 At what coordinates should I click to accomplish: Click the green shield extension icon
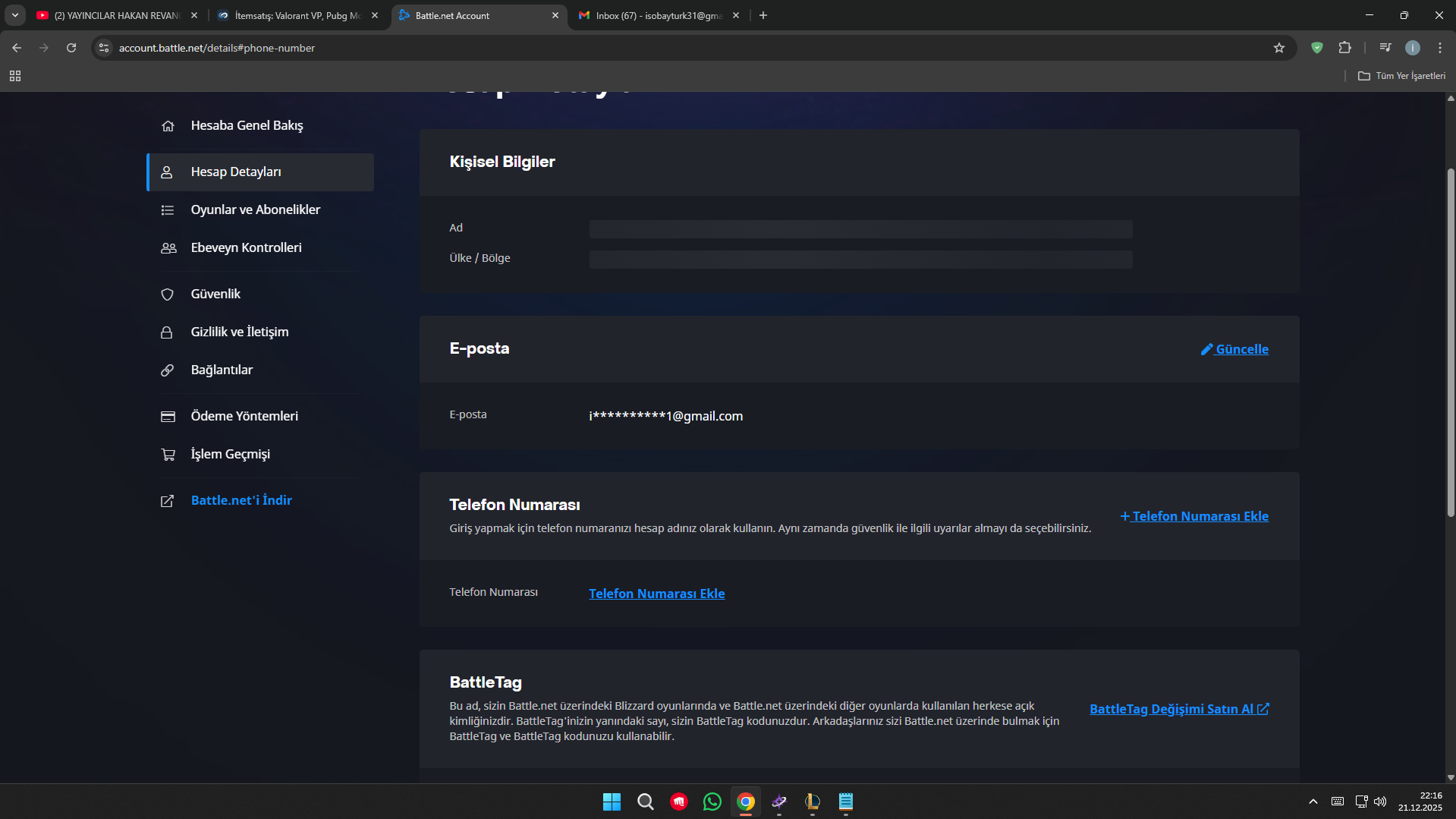[x=1317, y=48]
